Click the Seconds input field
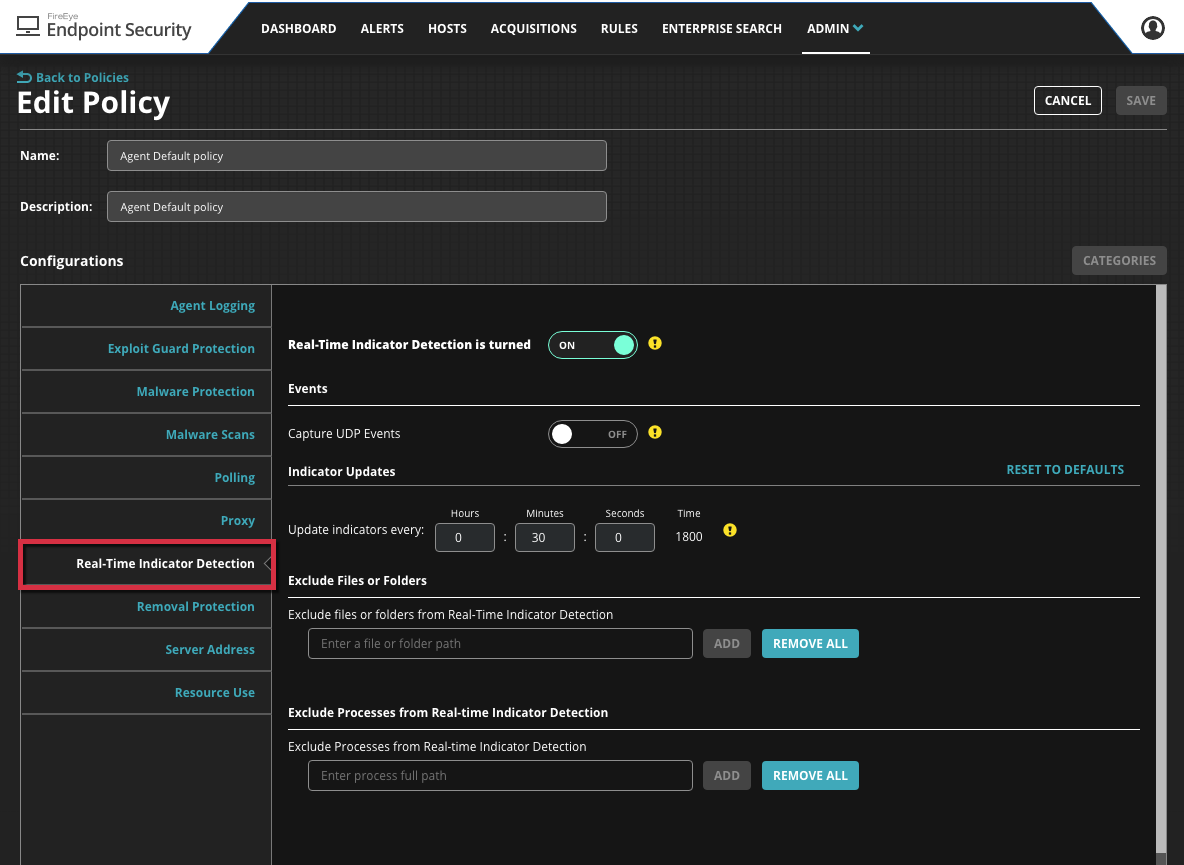This screenshot has width=1184, height=865. (x=624, y=537)
